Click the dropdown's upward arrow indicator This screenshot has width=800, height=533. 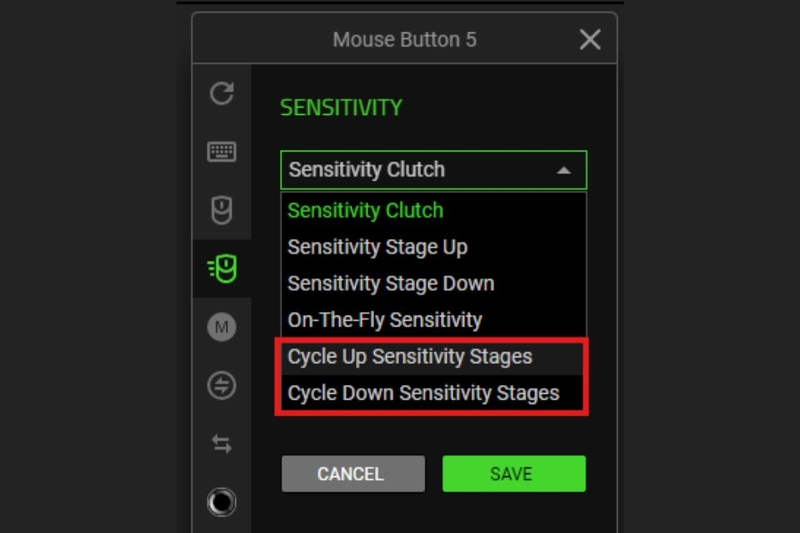click(x=564, y=170)
